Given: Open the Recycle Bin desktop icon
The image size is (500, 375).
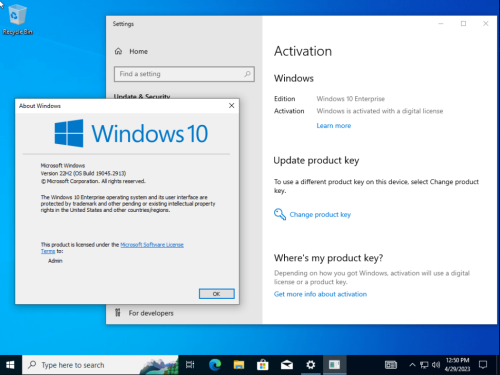Looking at the screenshot, I should click(17, 20).
